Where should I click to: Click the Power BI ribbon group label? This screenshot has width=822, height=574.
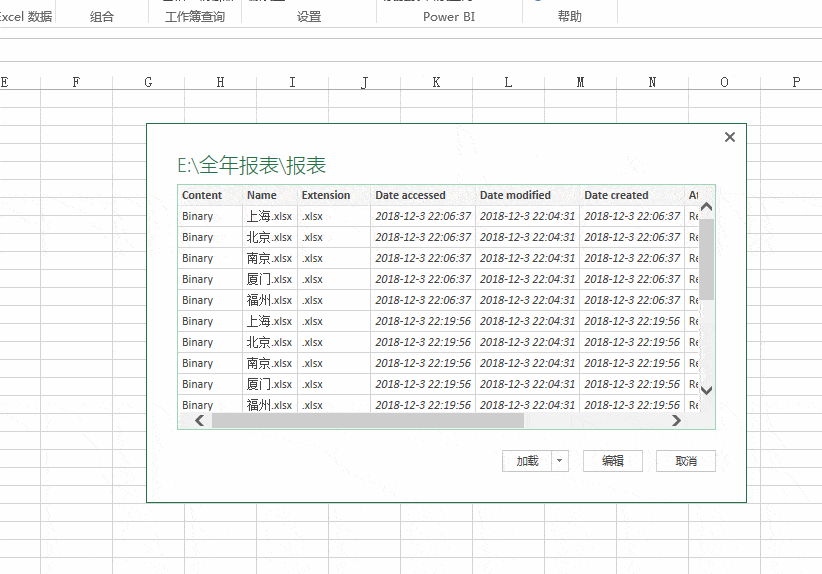[449, 17]
